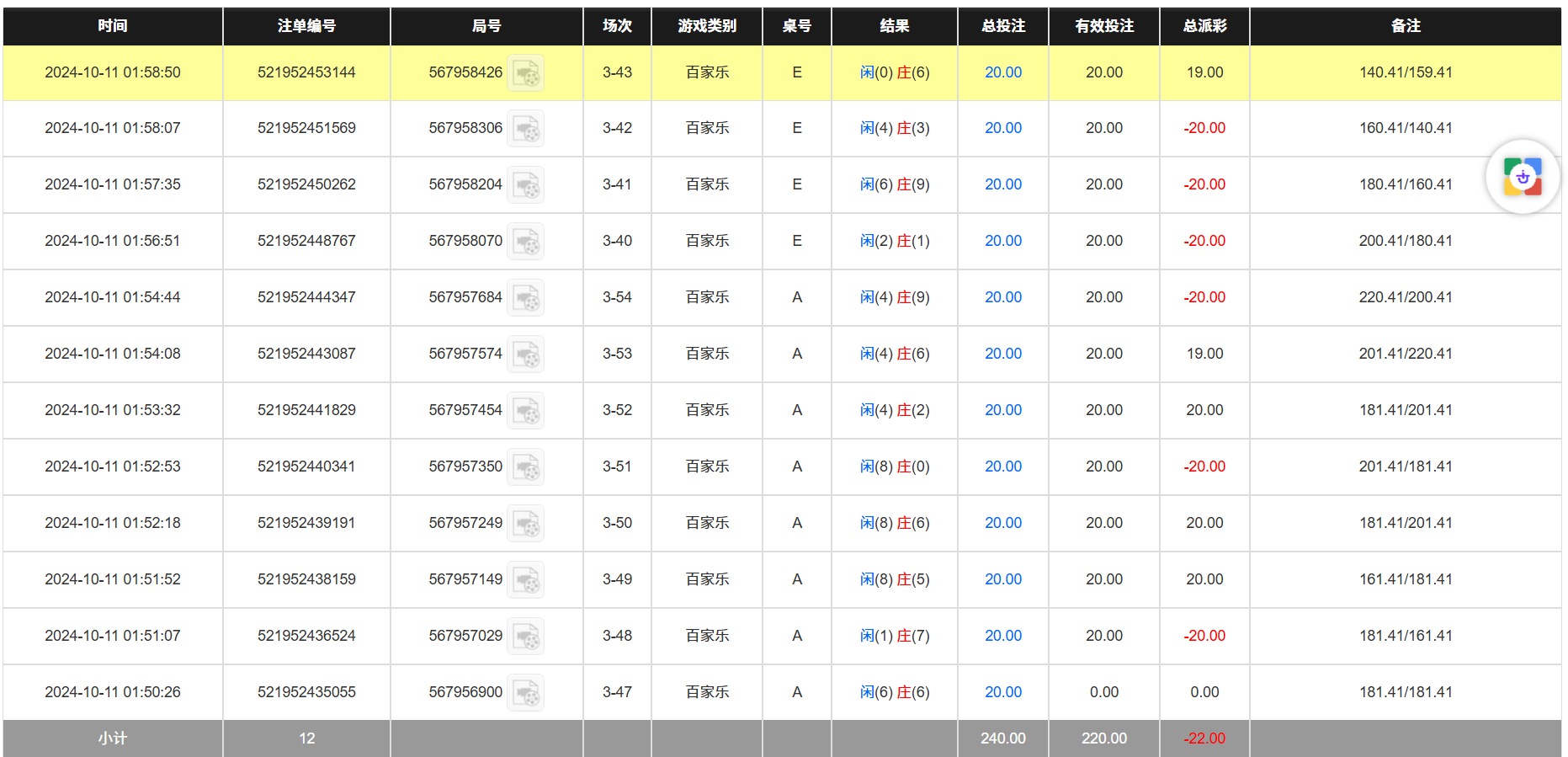Click video icon for round 567958070

[526, 242]
